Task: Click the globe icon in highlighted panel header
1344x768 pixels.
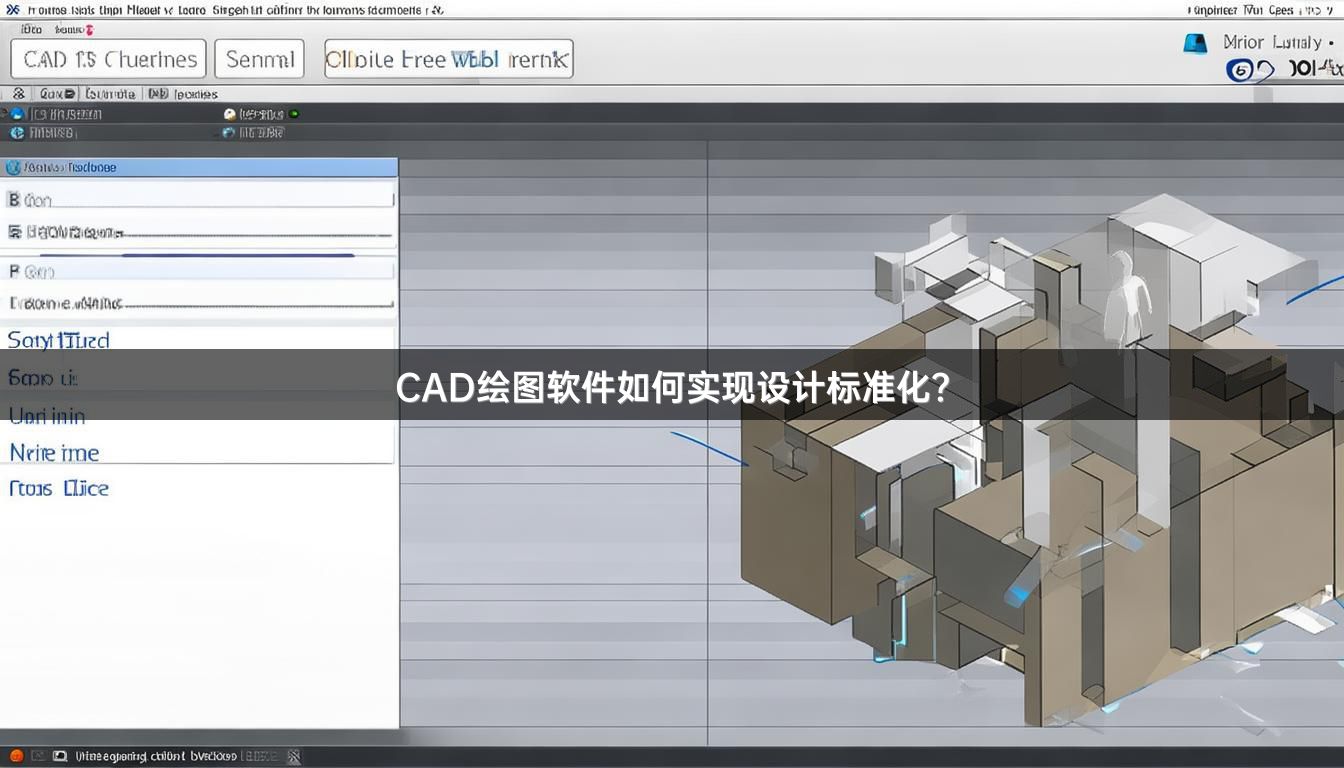Action: tap(13, 167)
